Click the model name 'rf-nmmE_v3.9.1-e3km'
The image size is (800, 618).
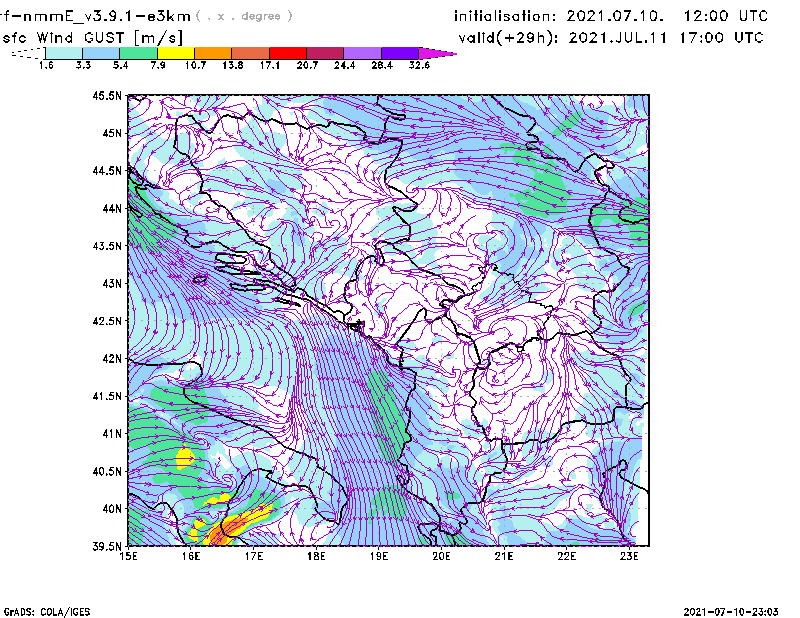(x=95, y=16)
